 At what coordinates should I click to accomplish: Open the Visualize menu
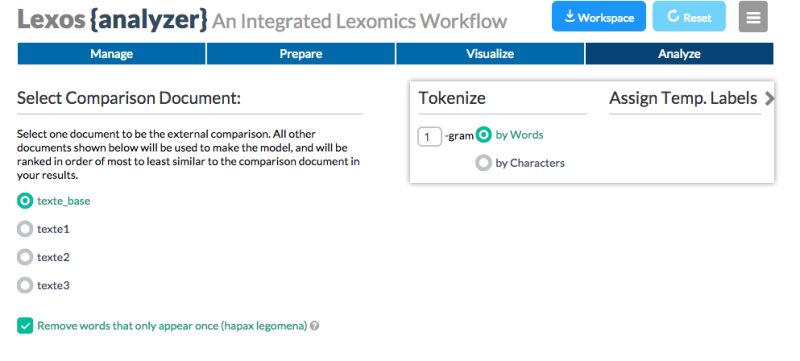[490, 54]
